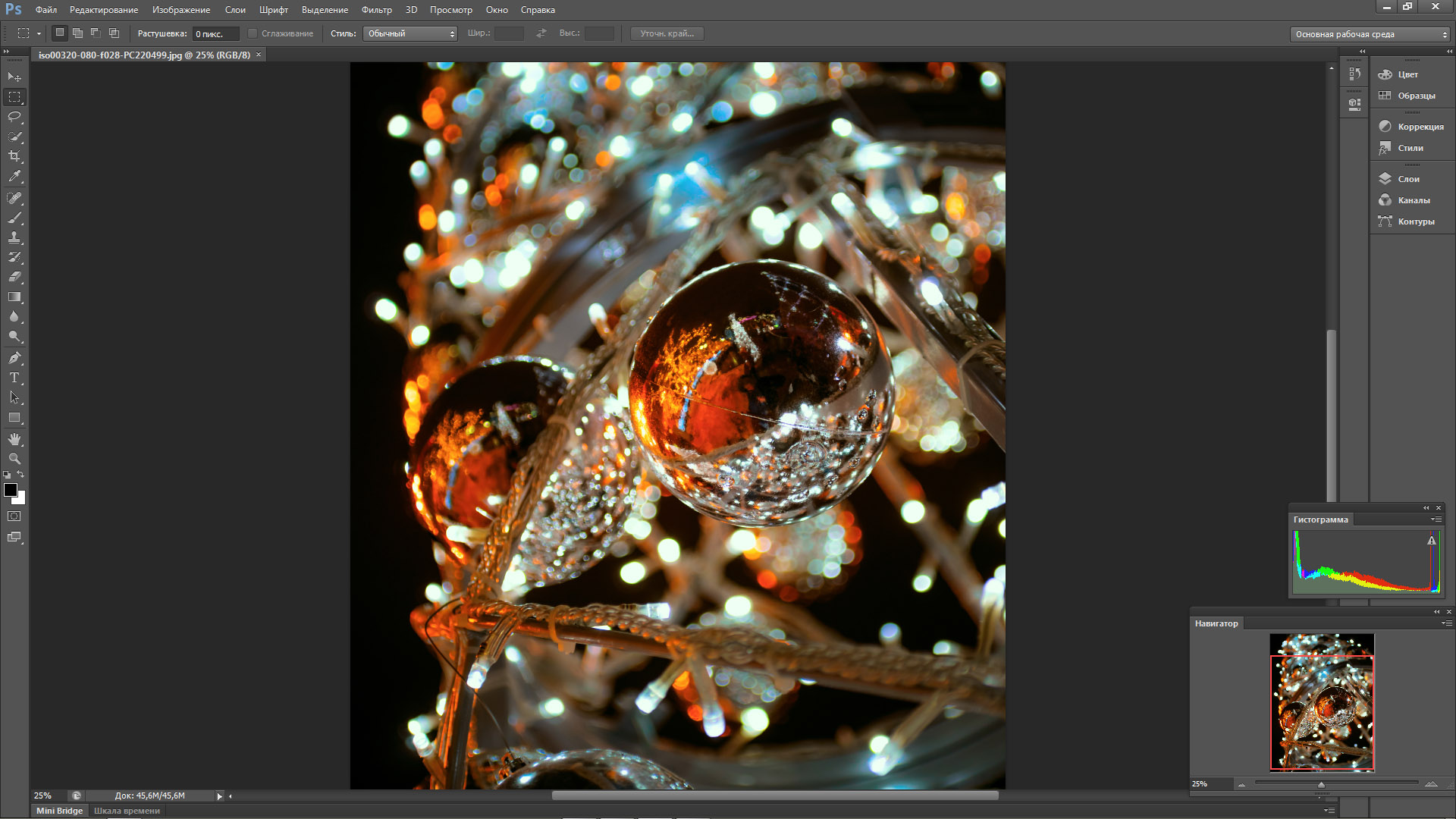The height and width of the screenshot is (819, 1456).
Task: Open the Фильтр menu
Action: tap(376, 10)
